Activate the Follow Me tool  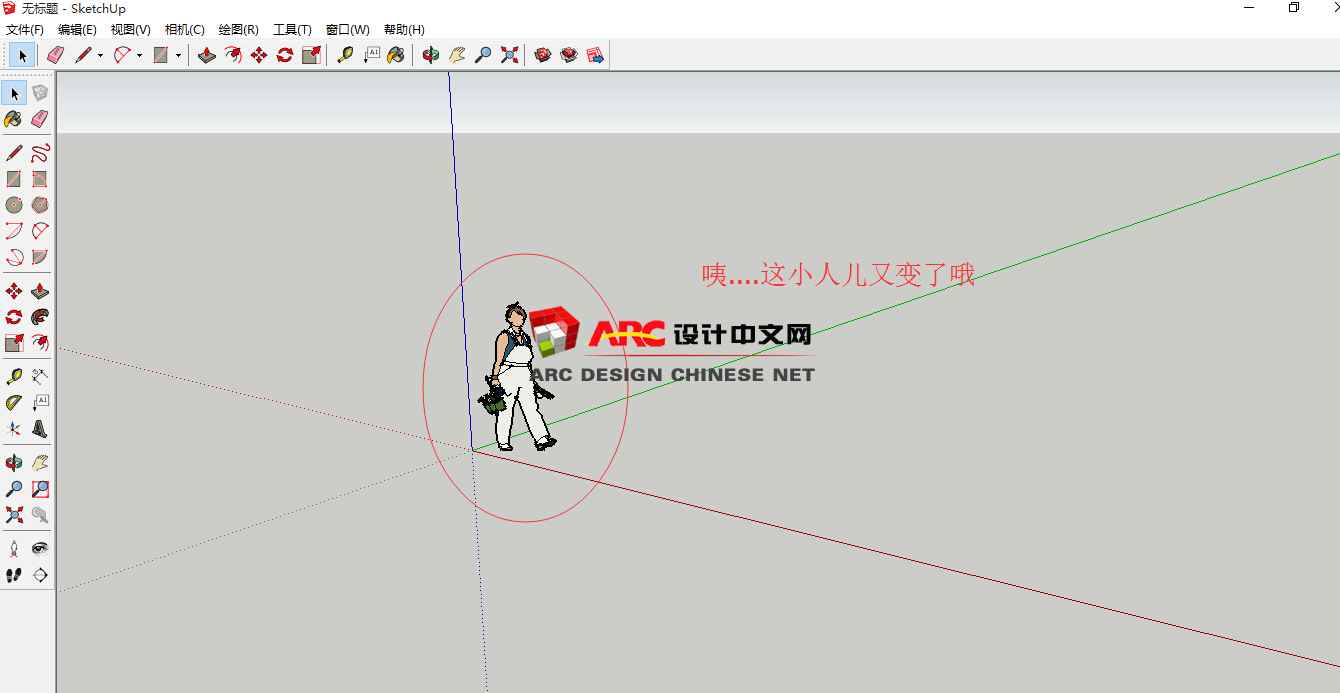(40, 317)
